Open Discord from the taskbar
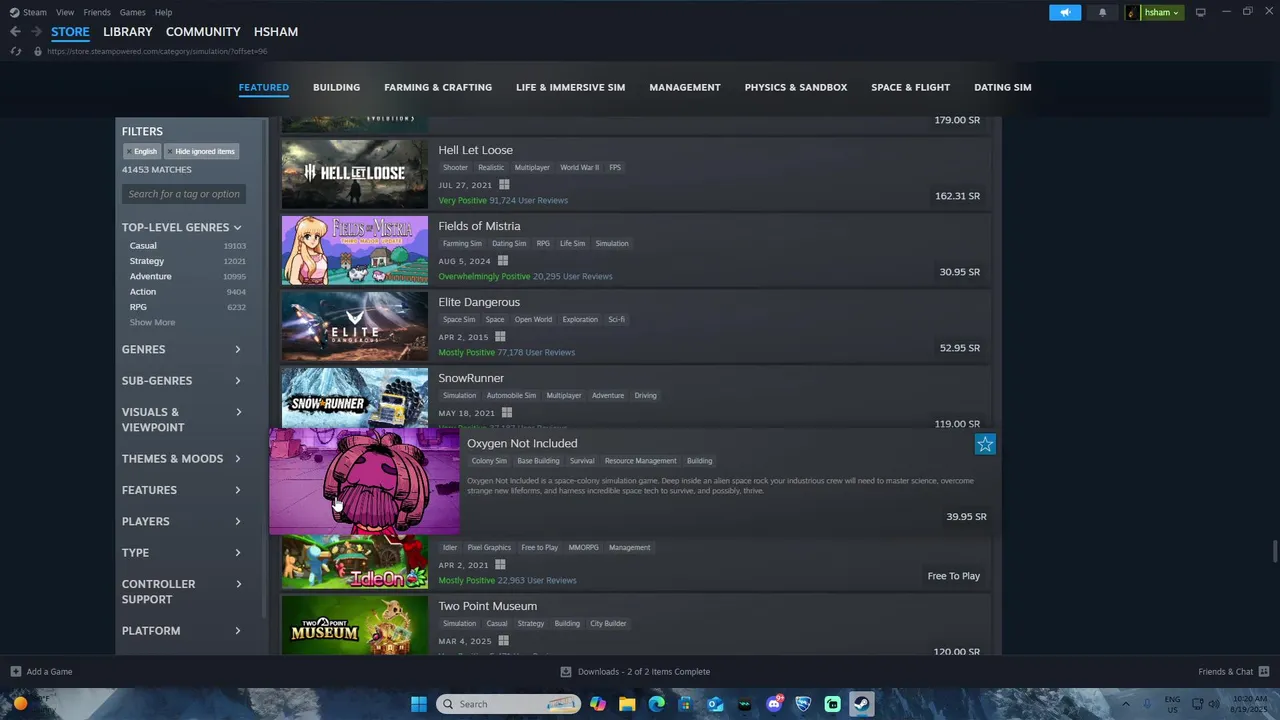This screenshot has height=720, width=1280. [x=774, y=703]
